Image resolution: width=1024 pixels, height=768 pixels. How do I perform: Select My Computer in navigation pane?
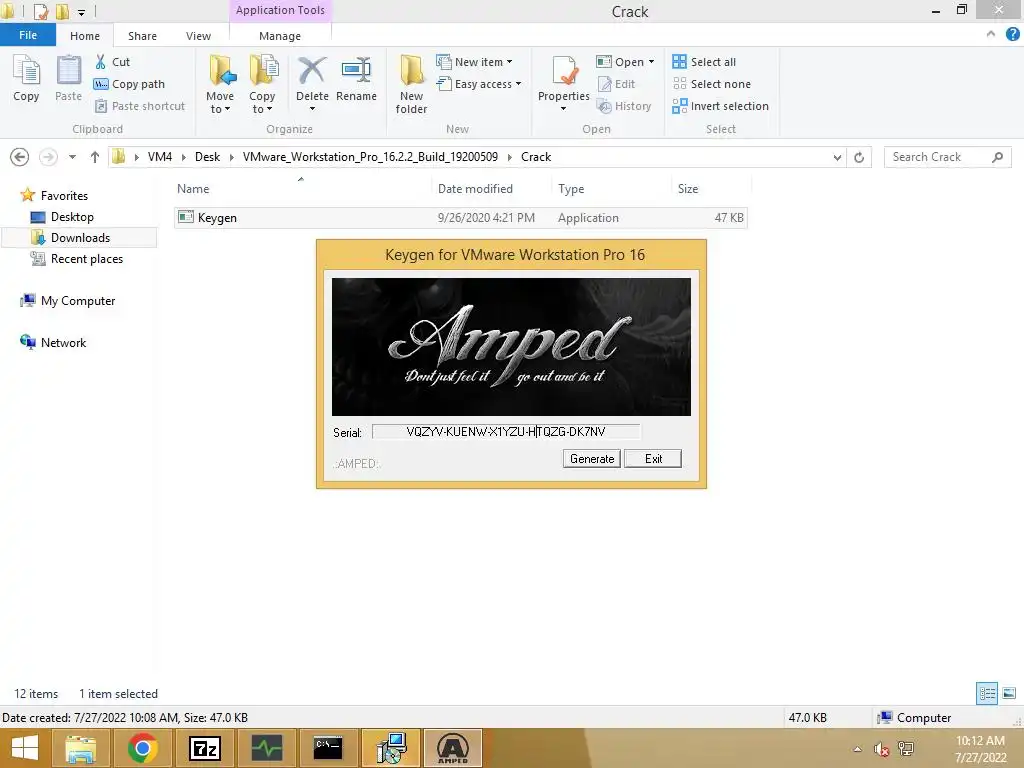pos(78,300)
